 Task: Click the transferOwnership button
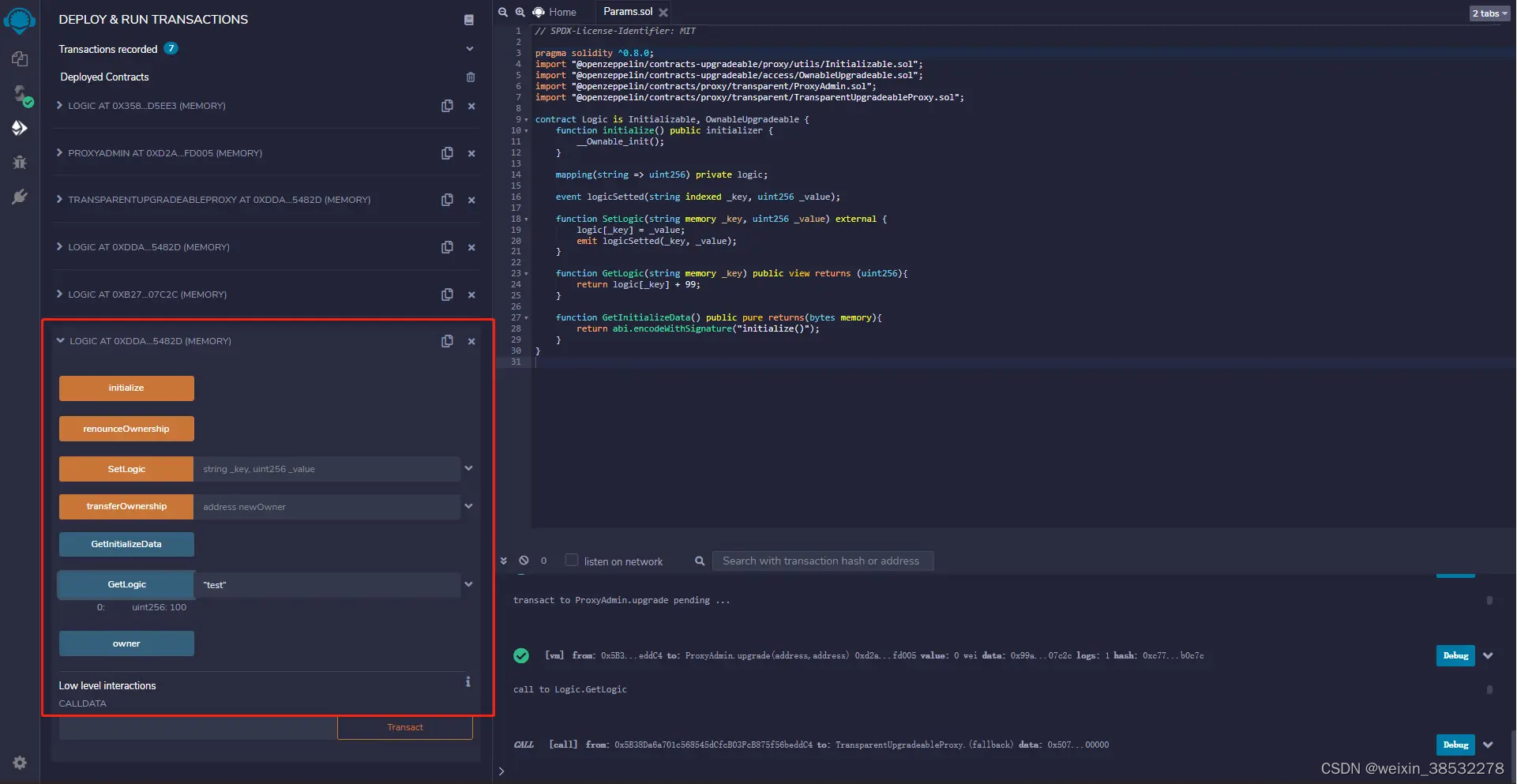point(126,506)
